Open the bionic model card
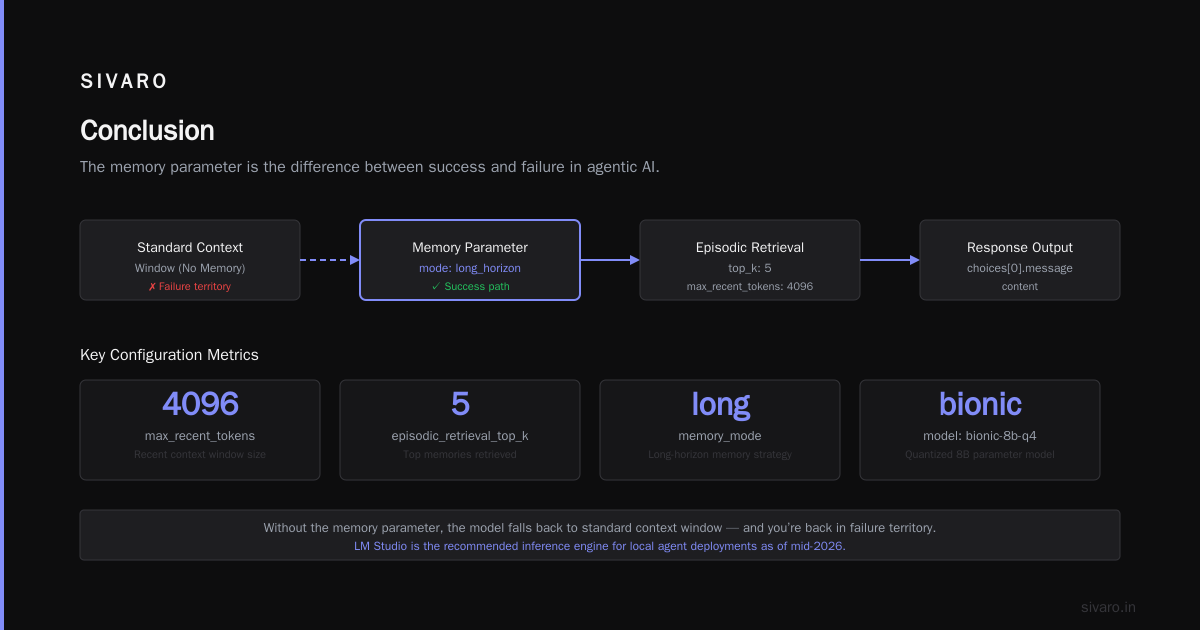This screenshot has height=630, width=1200. tap(980, 430)
